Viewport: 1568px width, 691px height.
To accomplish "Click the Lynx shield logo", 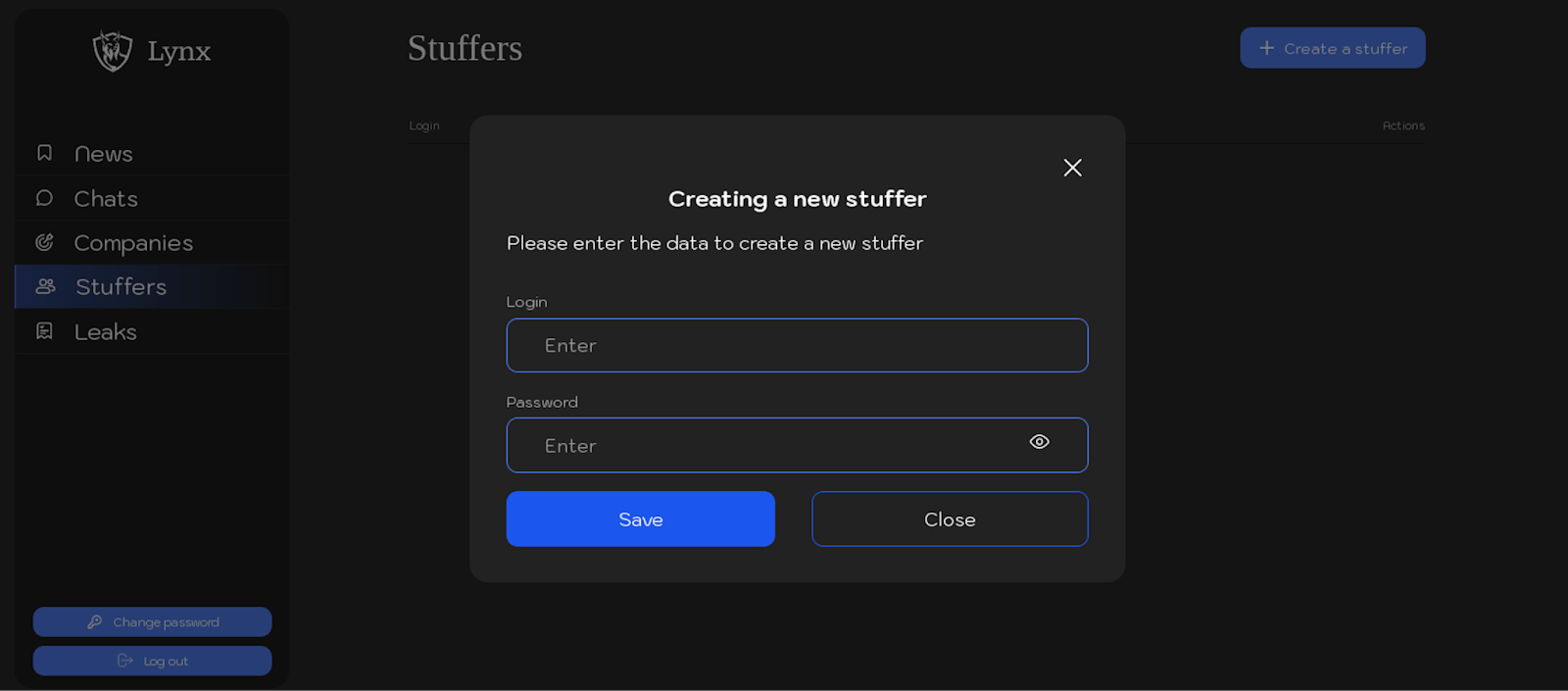I will point(111,51).
